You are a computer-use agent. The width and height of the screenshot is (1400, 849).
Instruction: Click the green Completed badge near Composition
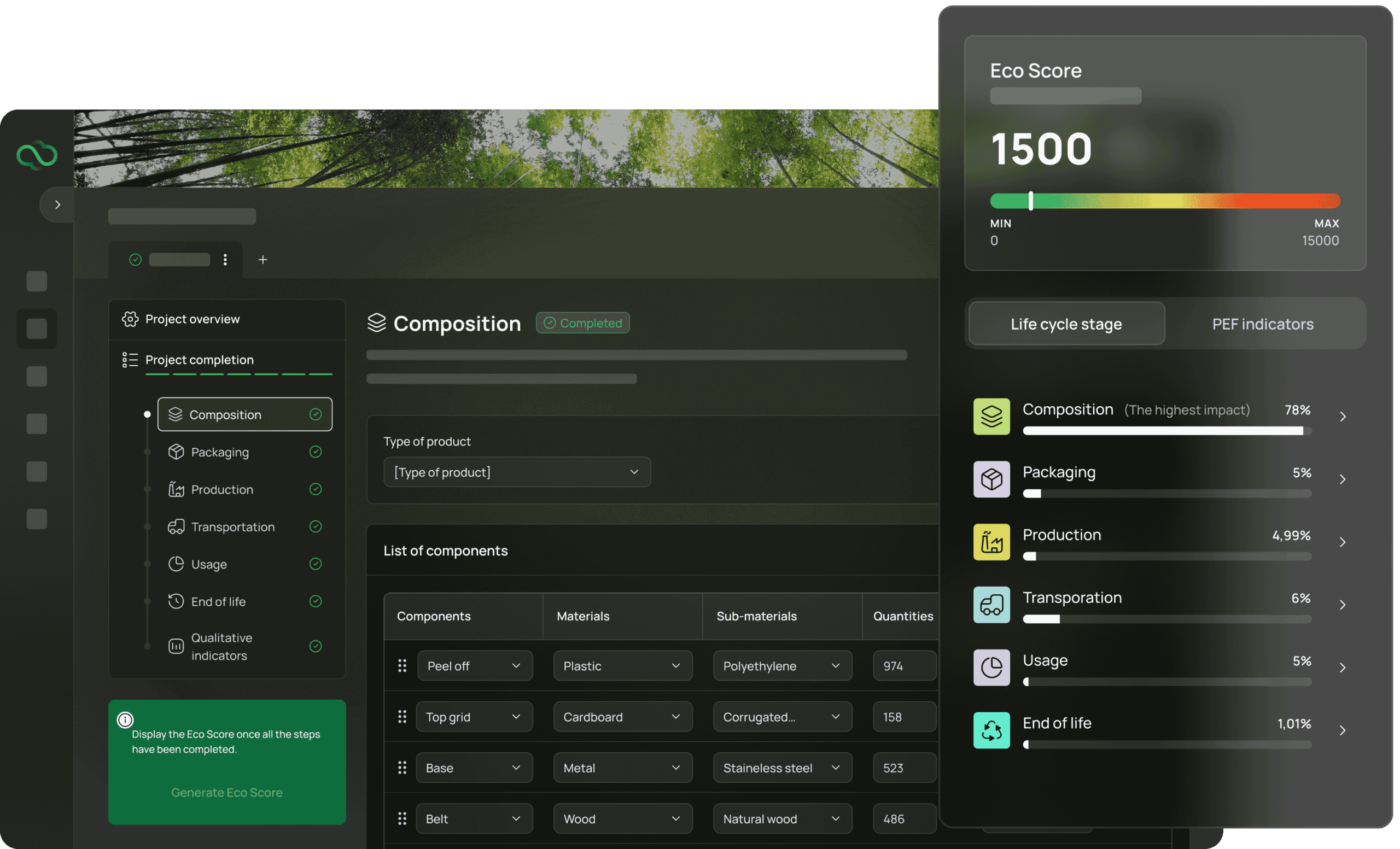(x=582, y=323)
